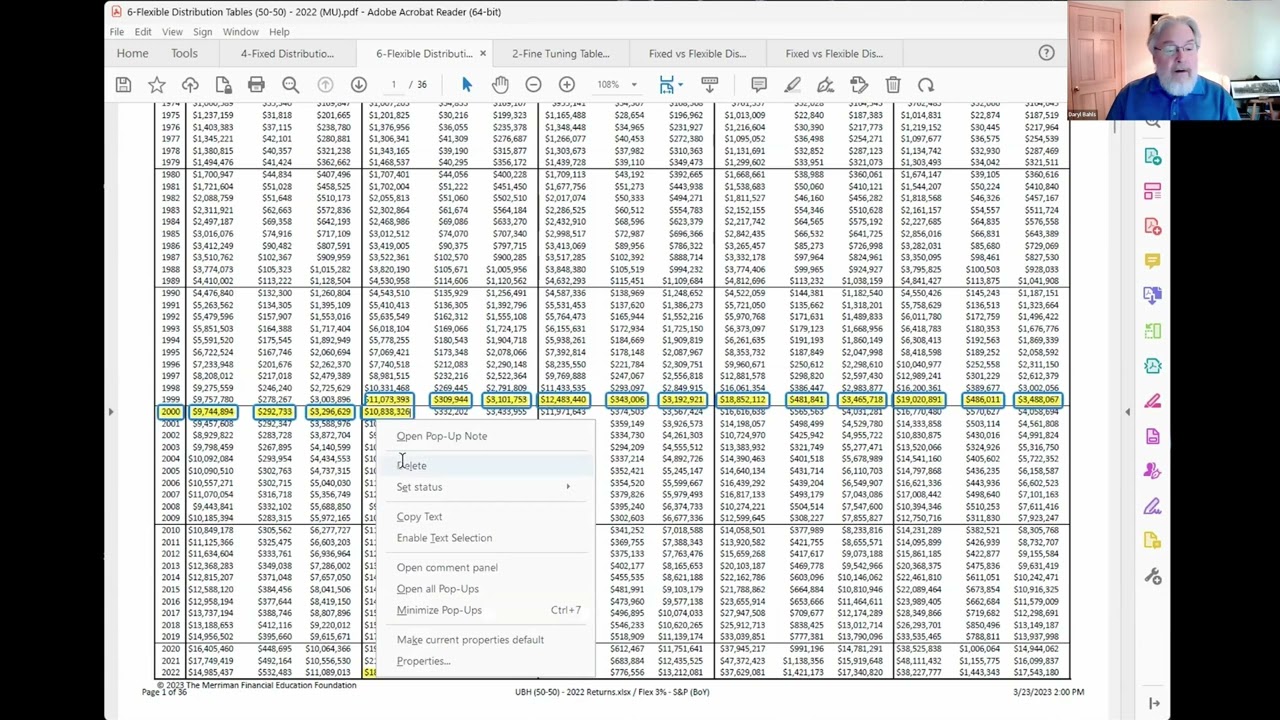Click the highlighted $9,744,894 cell
This screenshot has width=1280, height=720.
[x=213, y=412]
